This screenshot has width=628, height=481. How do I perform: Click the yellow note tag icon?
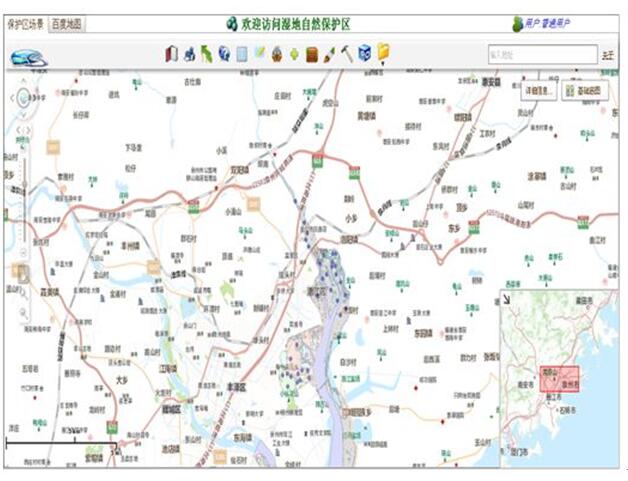pyautogui.click(x=382, y=54)
